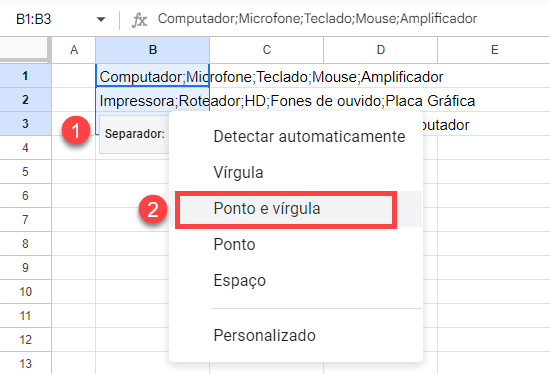Select row 1 header

[25, 75]
